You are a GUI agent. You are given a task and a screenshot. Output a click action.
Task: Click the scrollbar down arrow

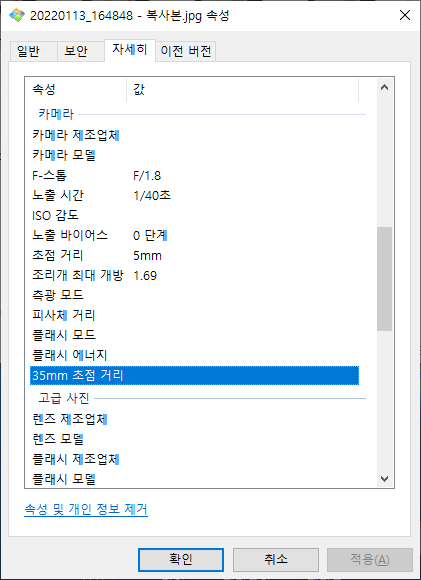(x=384, y=479)
